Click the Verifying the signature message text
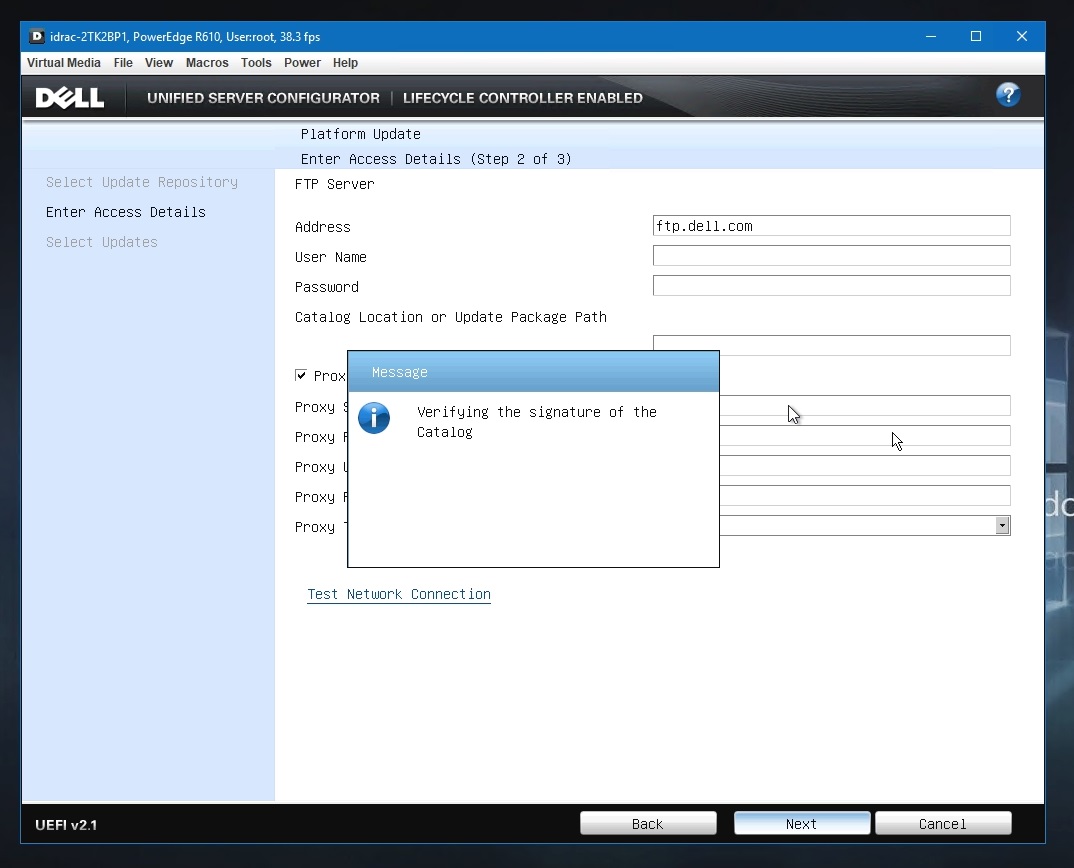 tap(536, 422)
